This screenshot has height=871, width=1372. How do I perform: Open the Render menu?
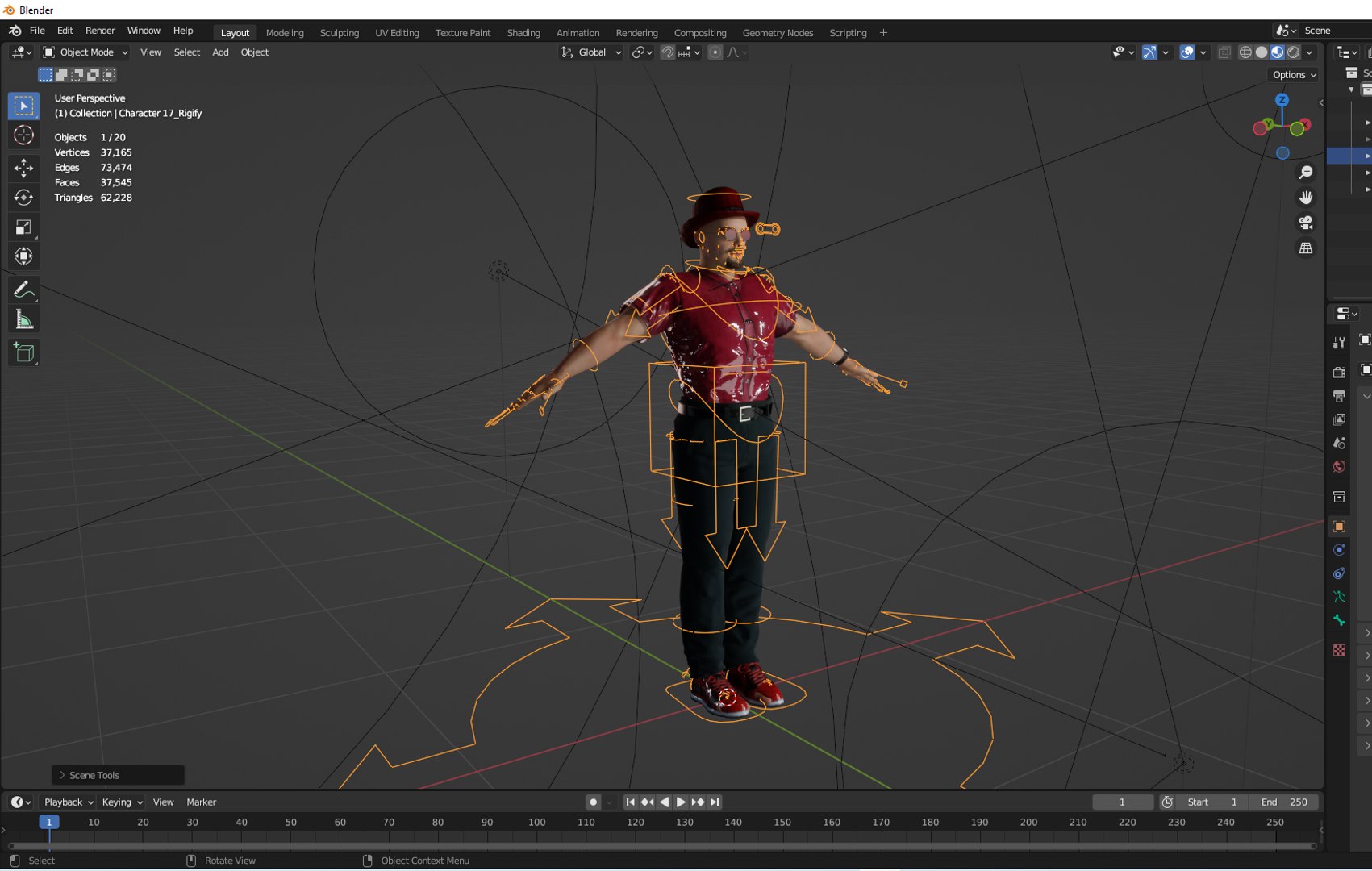(100, 31)
